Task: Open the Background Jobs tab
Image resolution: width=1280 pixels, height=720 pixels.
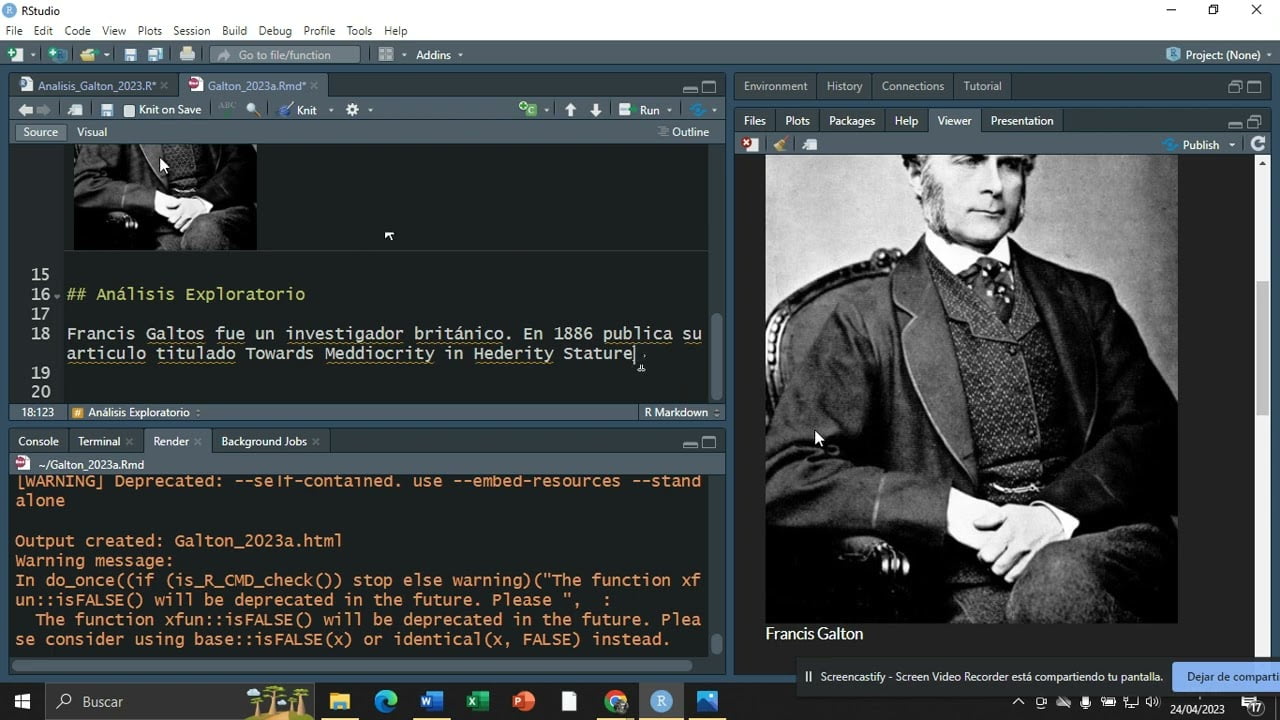Action: click(264, 441)
